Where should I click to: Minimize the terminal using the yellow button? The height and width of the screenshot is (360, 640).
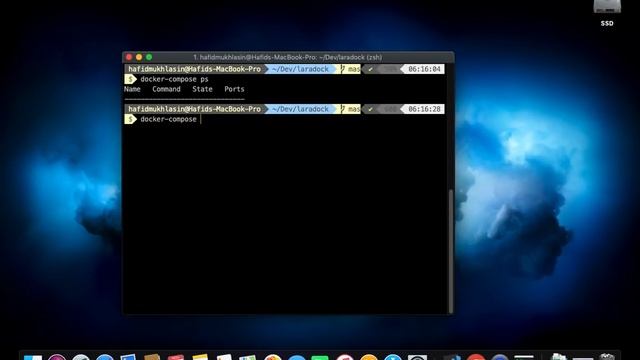pos(139,57)
